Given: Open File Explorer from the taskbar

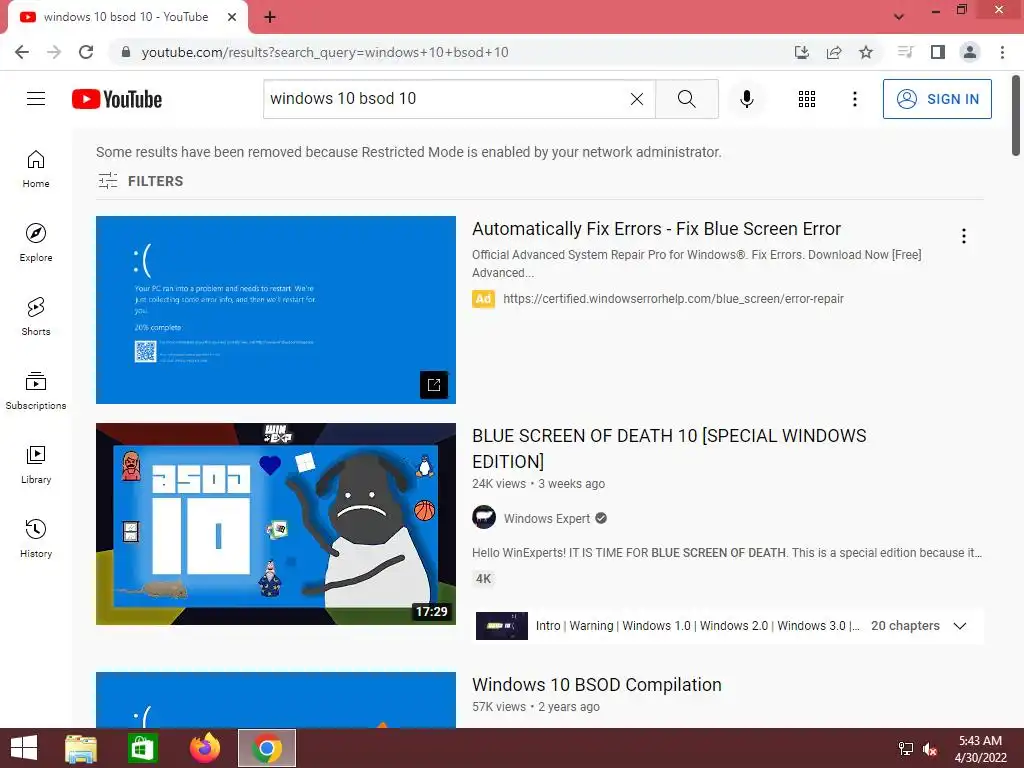Looking at the screenshot, I should tap(81, 748).
